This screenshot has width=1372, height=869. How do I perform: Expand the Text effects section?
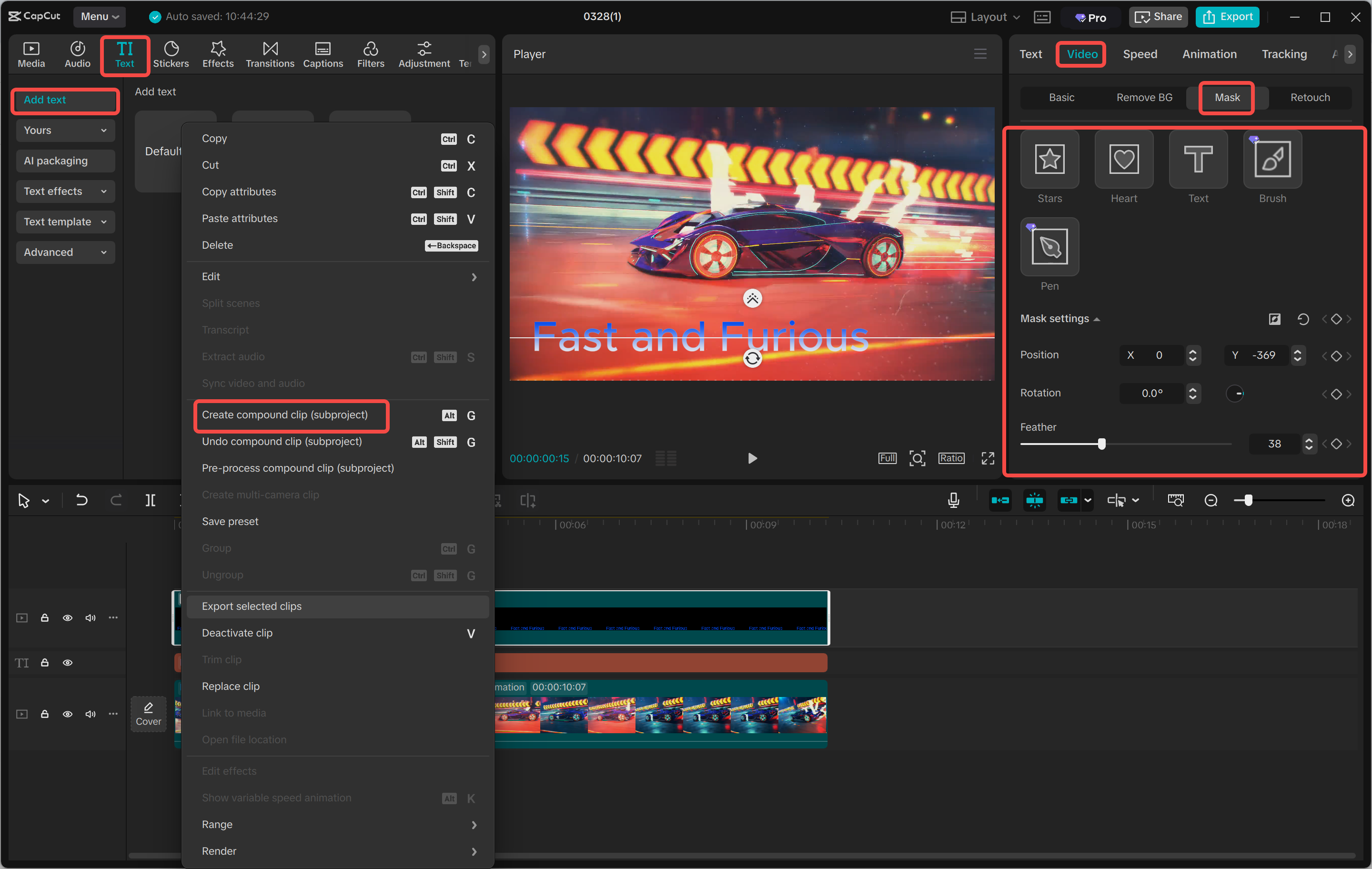click(65, 191)
